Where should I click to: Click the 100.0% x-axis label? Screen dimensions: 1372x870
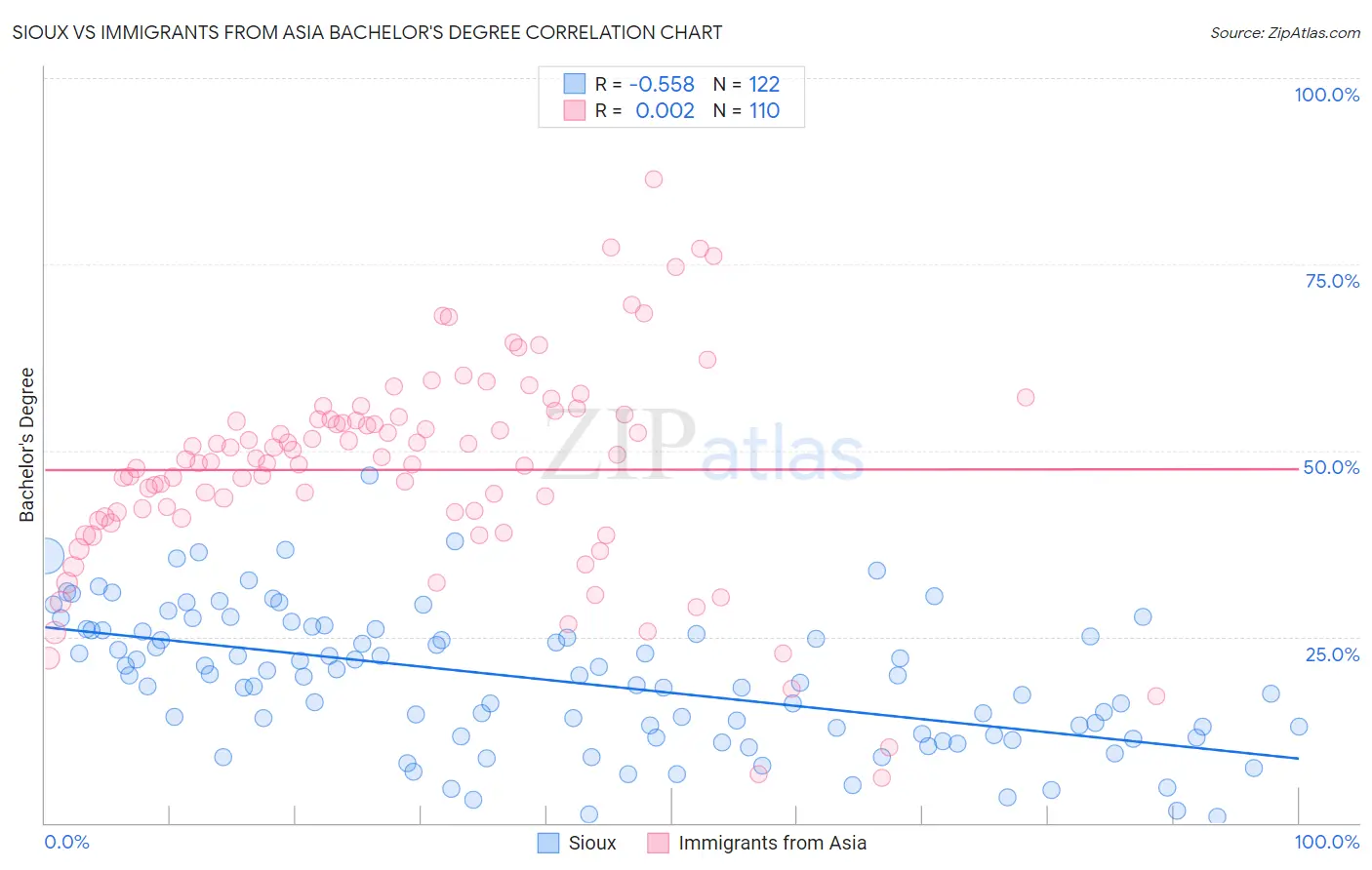tap(1327, 842)
